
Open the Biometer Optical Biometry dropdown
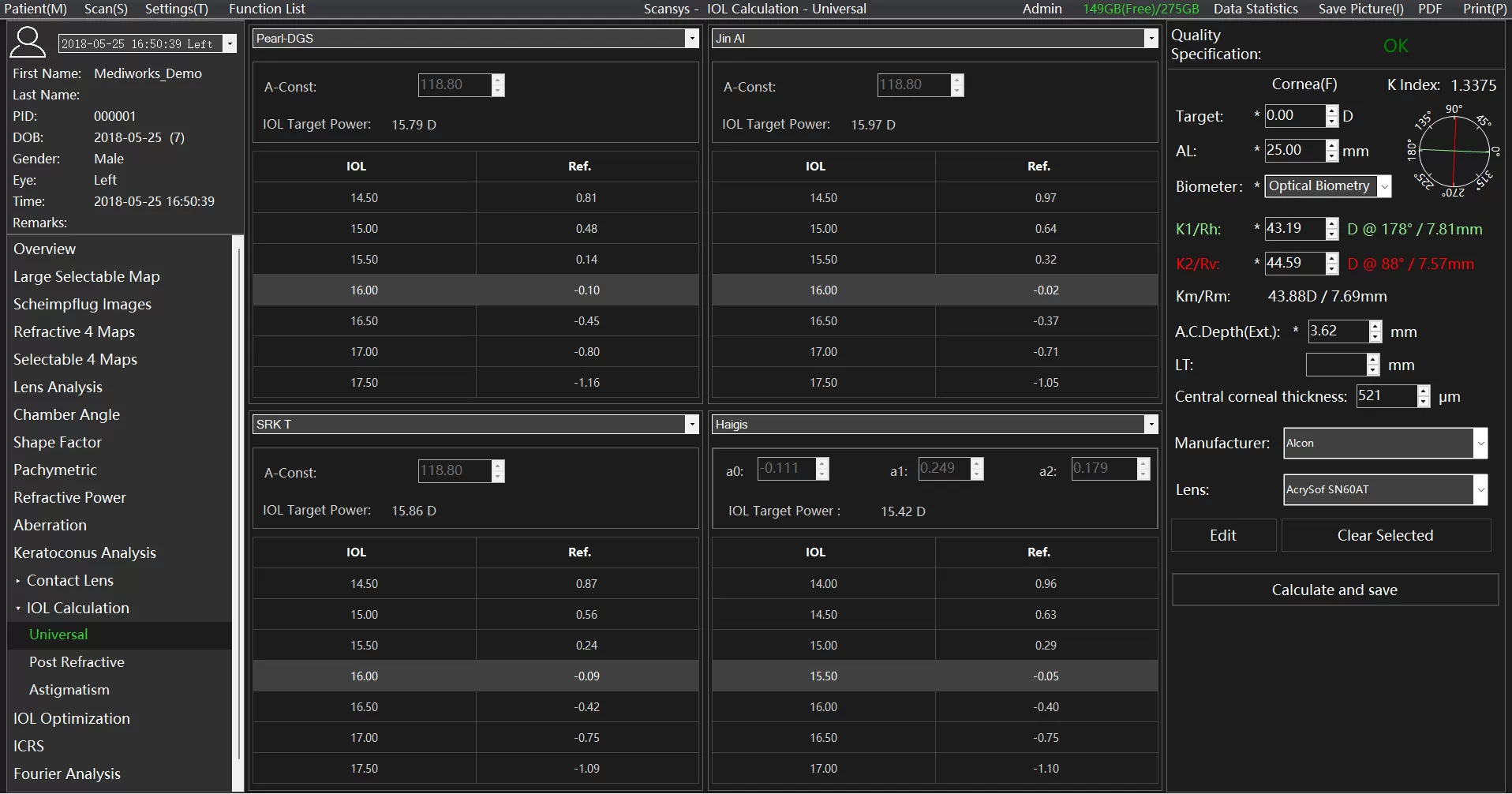(1384, 186)
